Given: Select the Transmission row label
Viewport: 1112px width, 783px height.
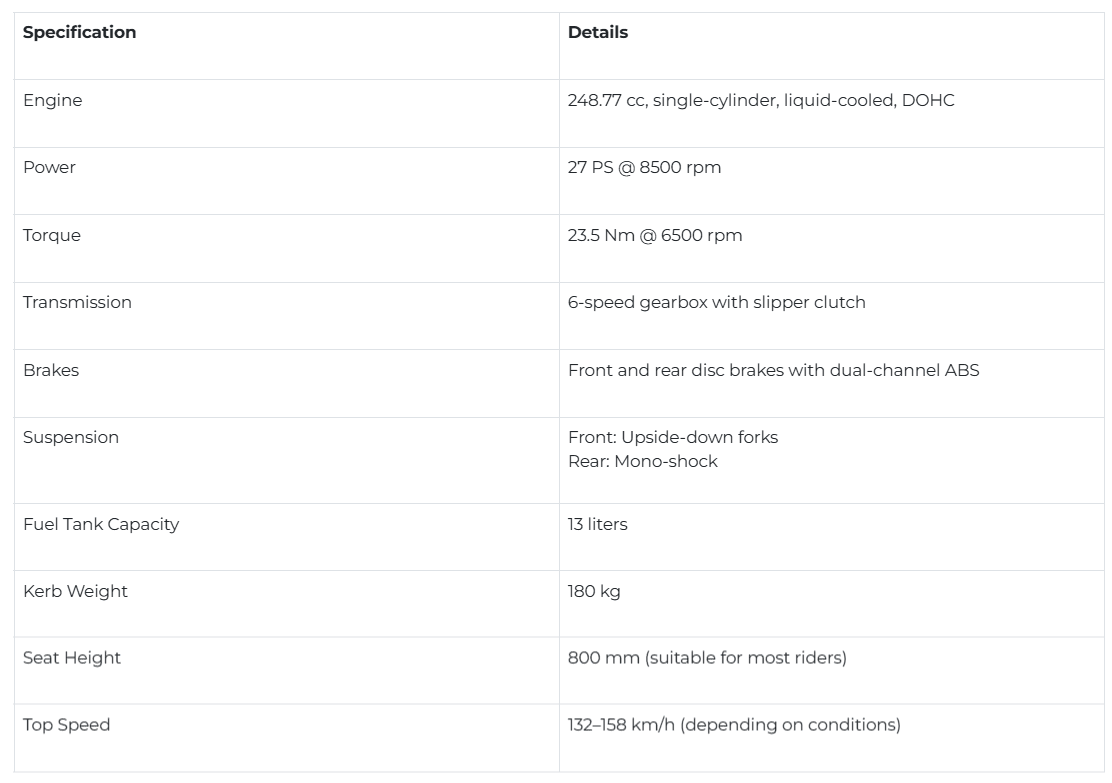Looking at the screenshot, I should (x=77, y=302).
